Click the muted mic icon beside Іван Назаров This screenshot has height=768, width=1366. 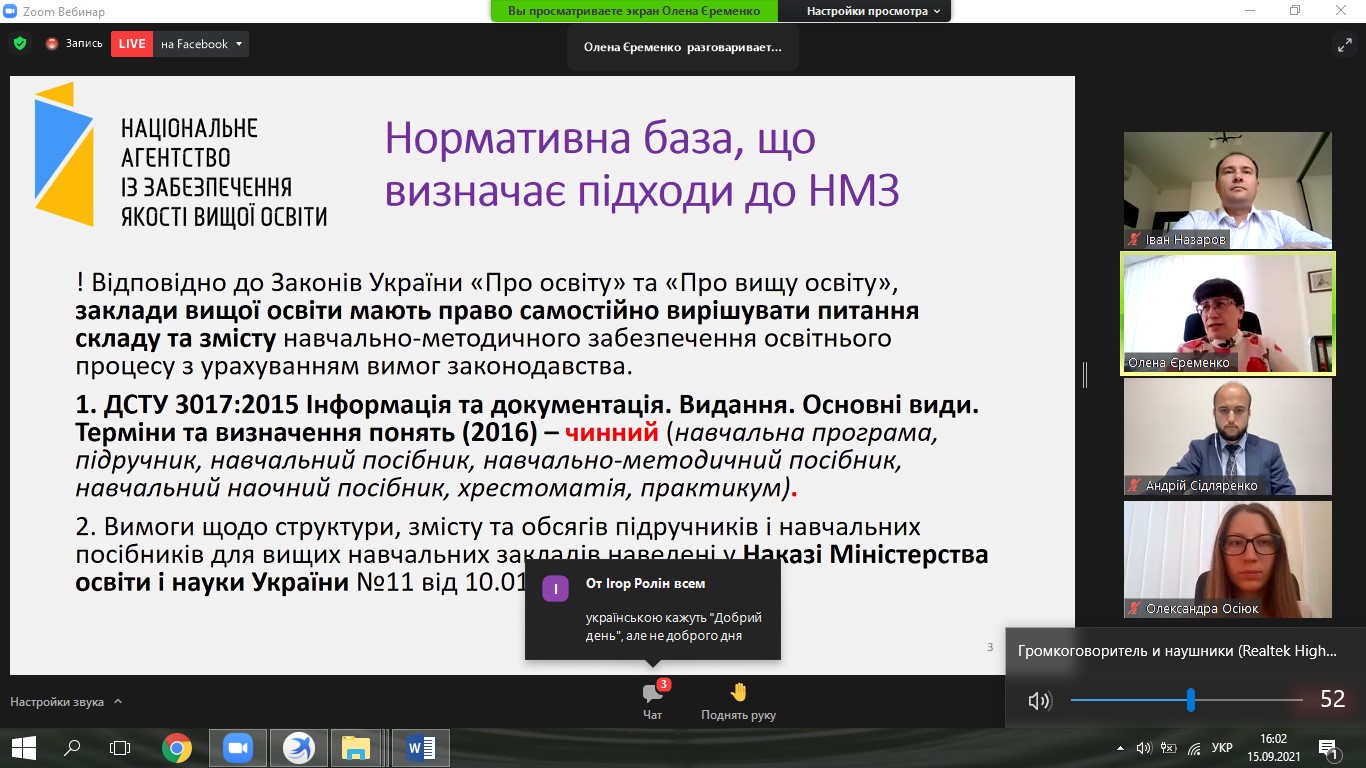tap(1134, 240)
